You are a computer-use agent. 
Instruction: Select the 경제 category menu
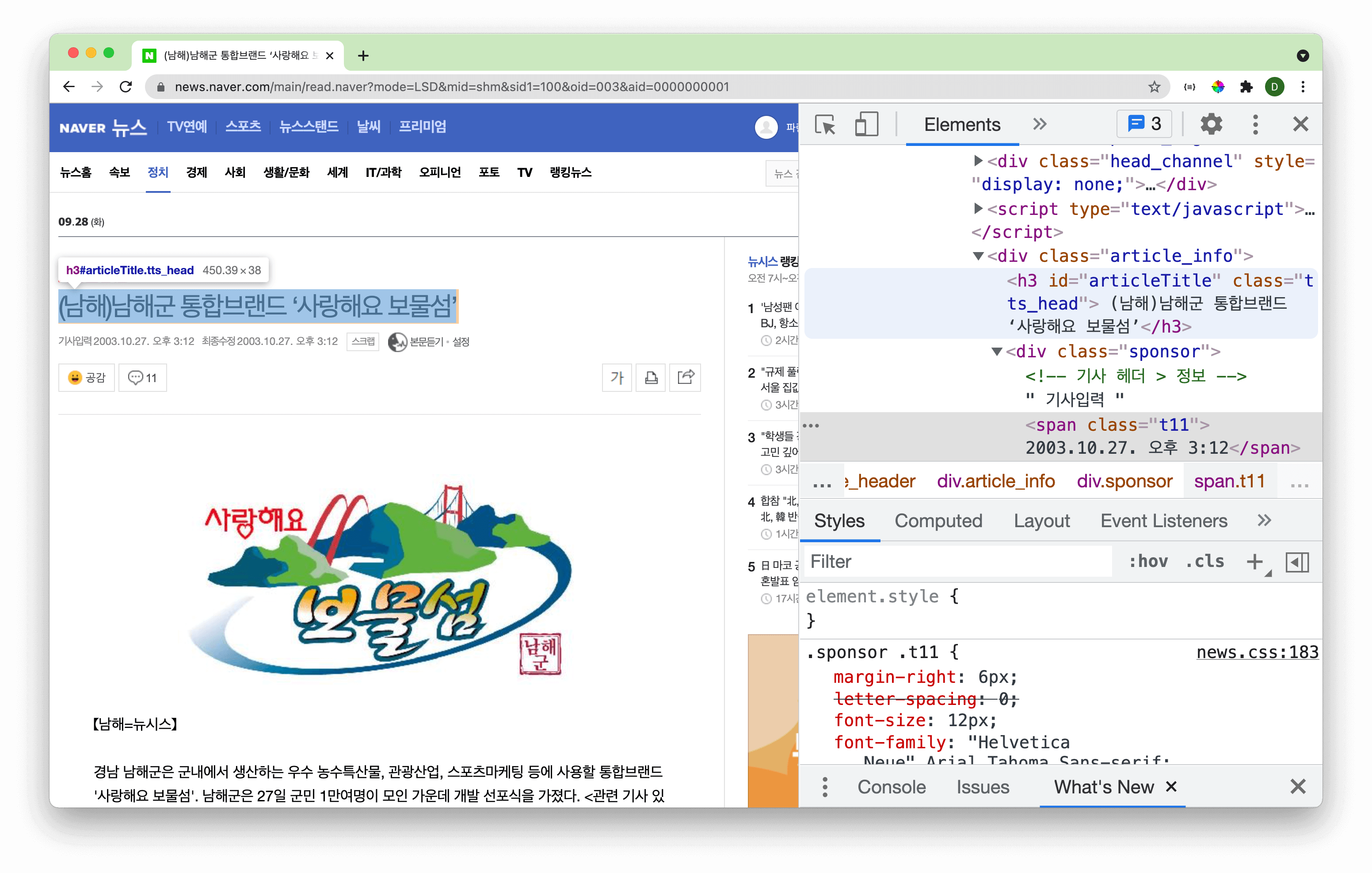click(197, 172)
